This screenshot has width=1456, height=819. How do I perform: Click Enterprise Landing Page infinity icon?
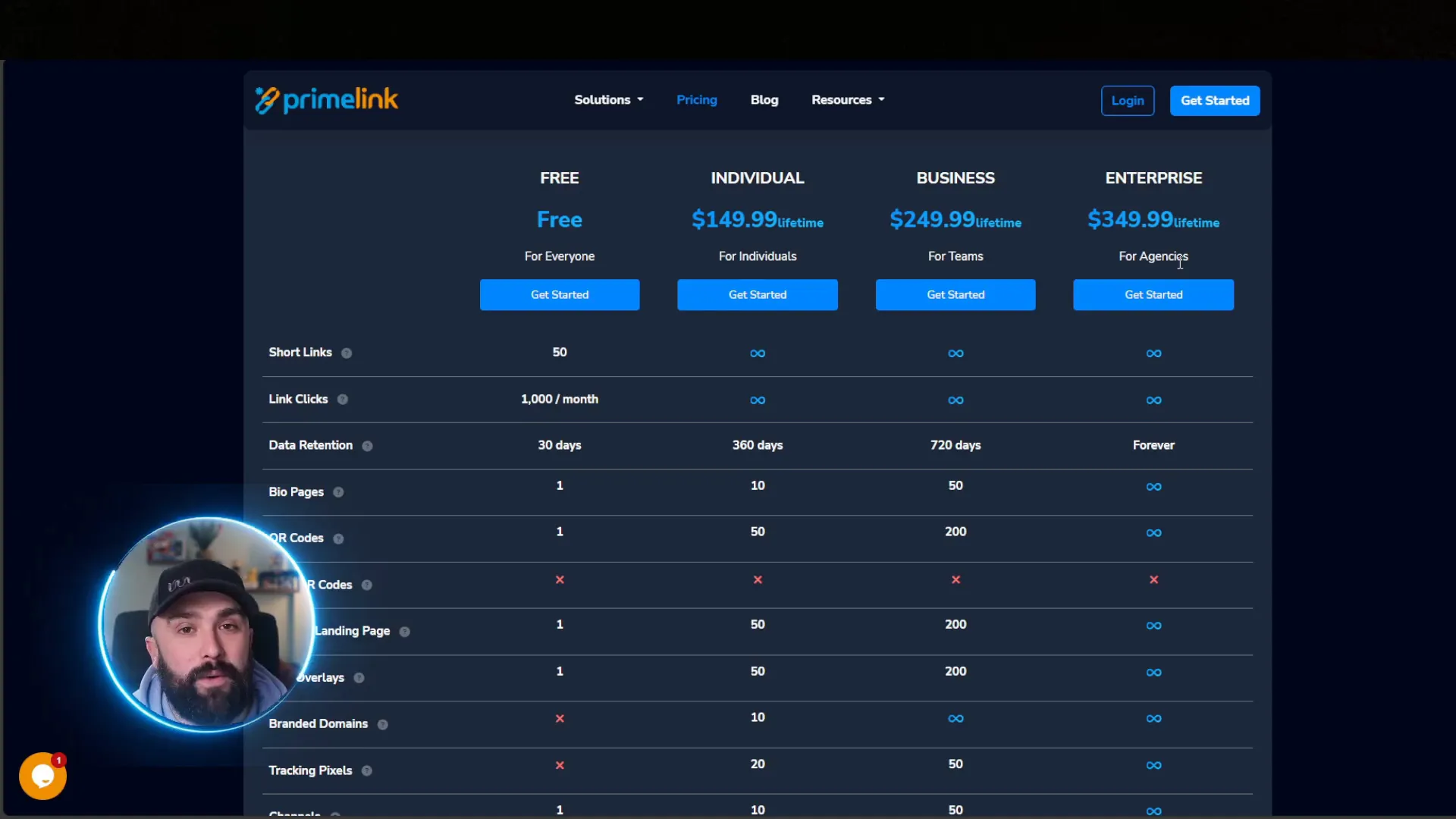pyautogui.click(x=1153, y=626)
